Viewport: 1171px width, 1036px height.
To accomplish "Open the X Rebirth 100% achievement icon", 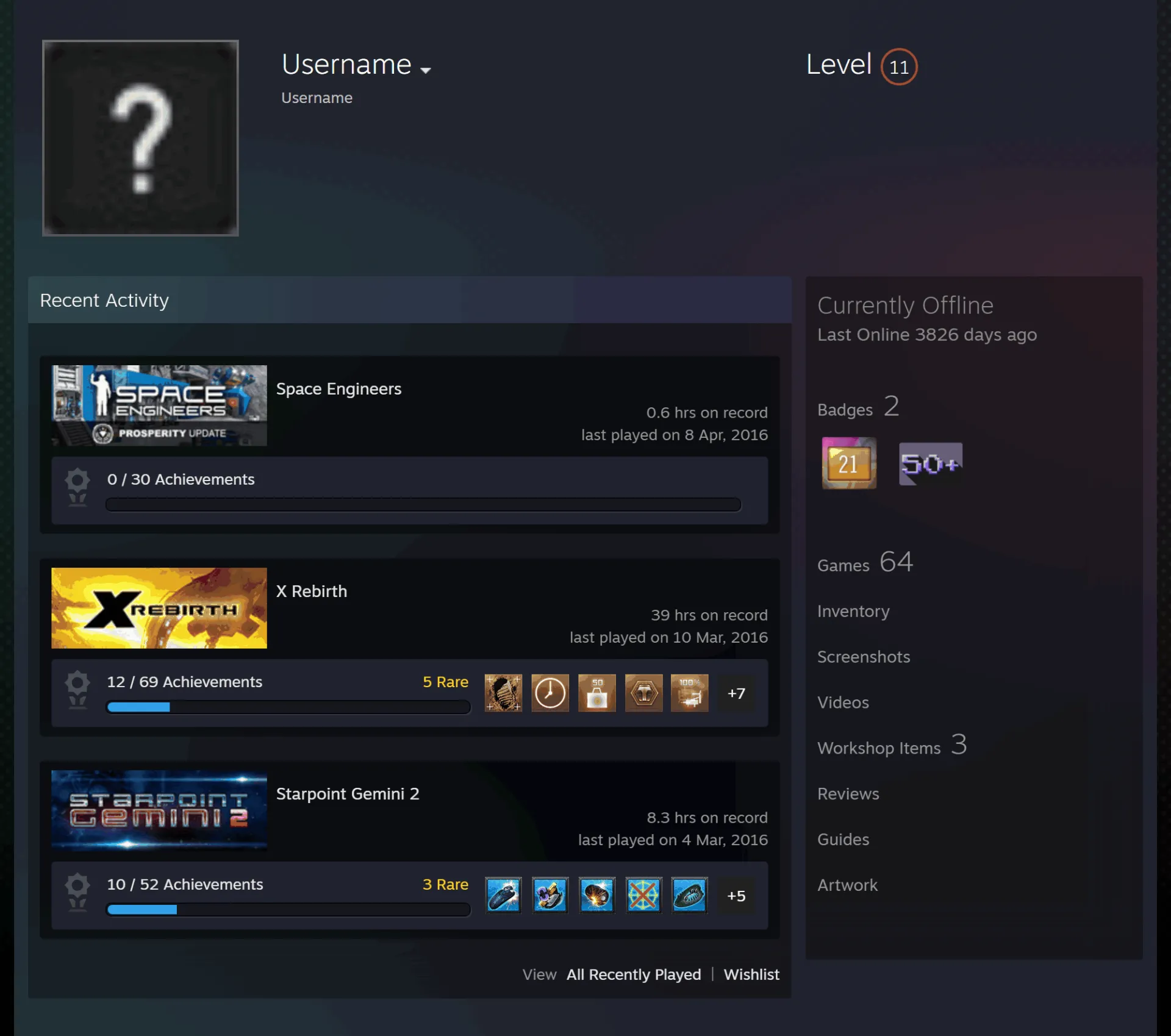I will tap(690, 693).
